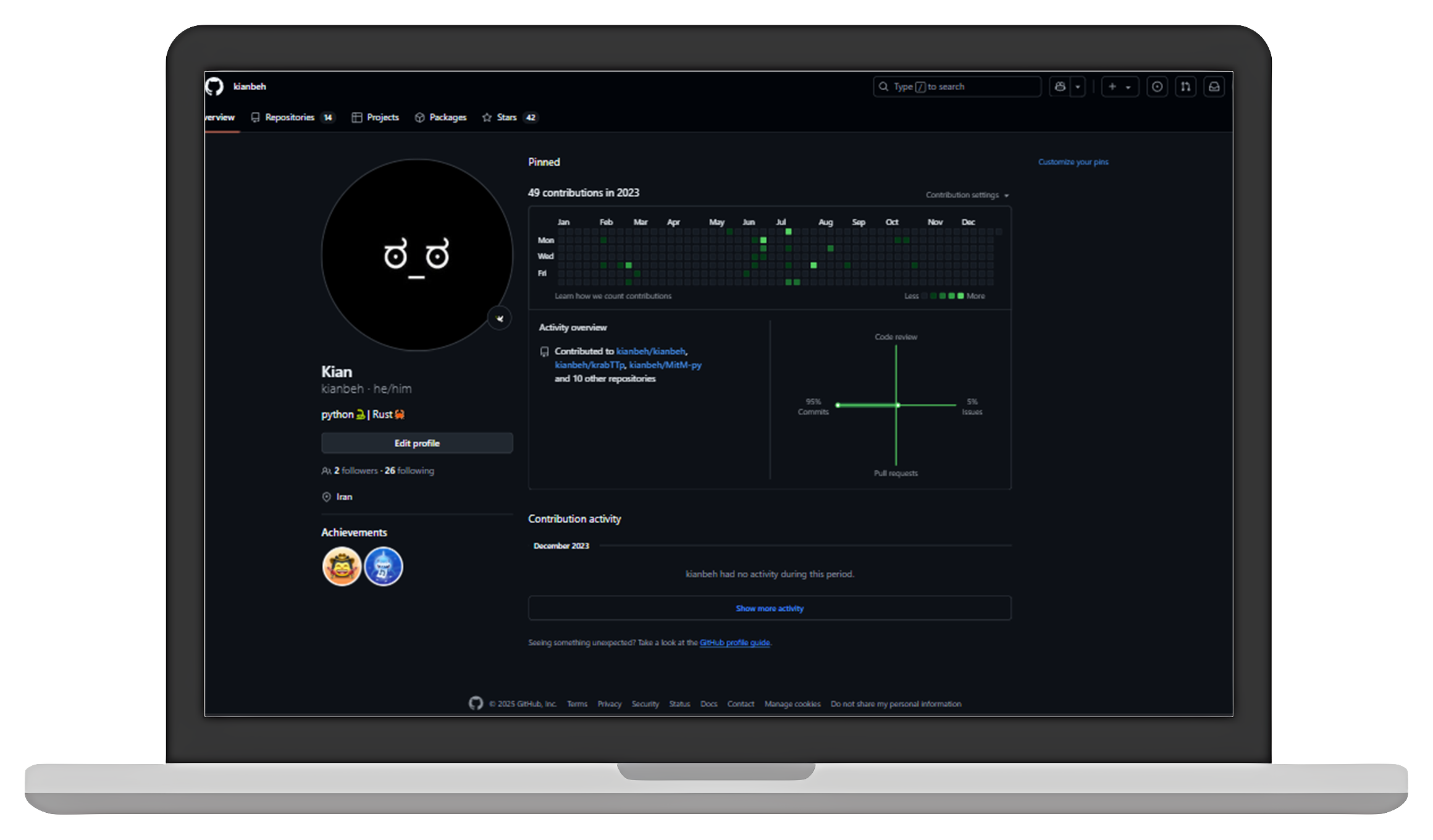The width and height of the screenshot is (1433, 840).
Task: Open the kianbeh/krabTTp repository link
Action: (x=589, y=365)
